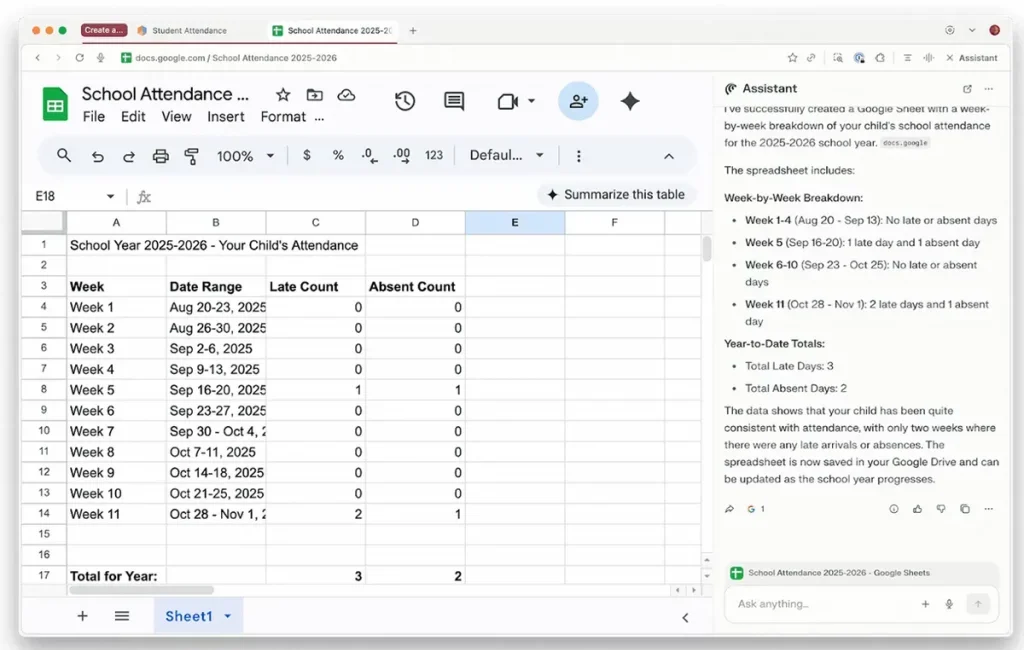Click the undo arrow in toolbar
Screen dimensions: 1024x650
pyautogui.click(x=97, y=156)
